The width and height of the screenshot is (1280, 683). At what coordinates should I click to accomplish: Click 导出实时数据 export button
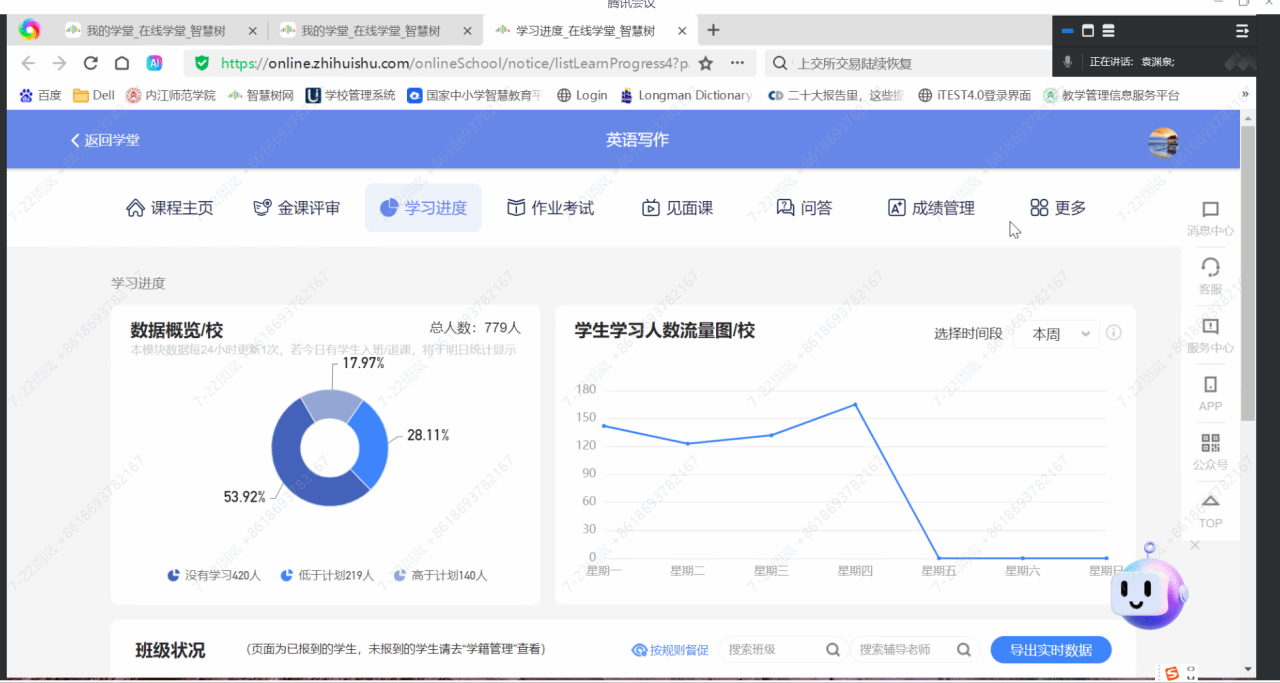click(x=1050, y=650)
